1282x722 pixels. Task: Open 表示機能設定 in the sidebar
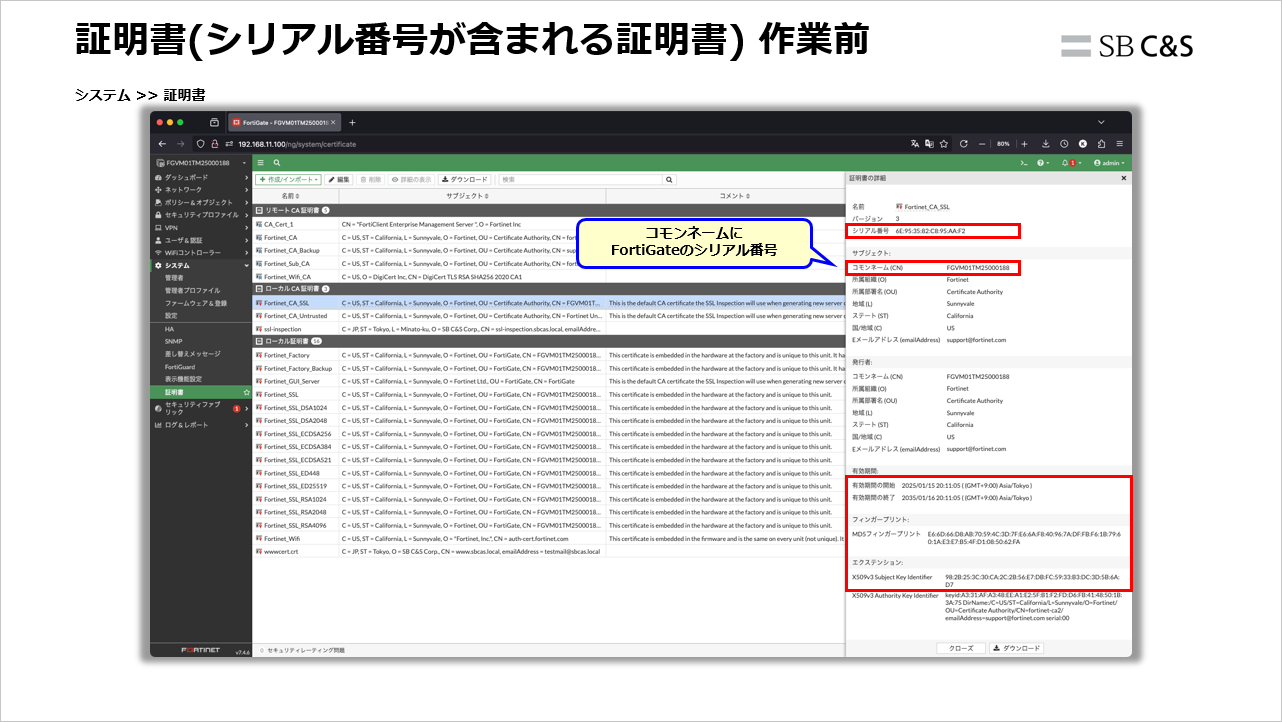click(183, 379)
